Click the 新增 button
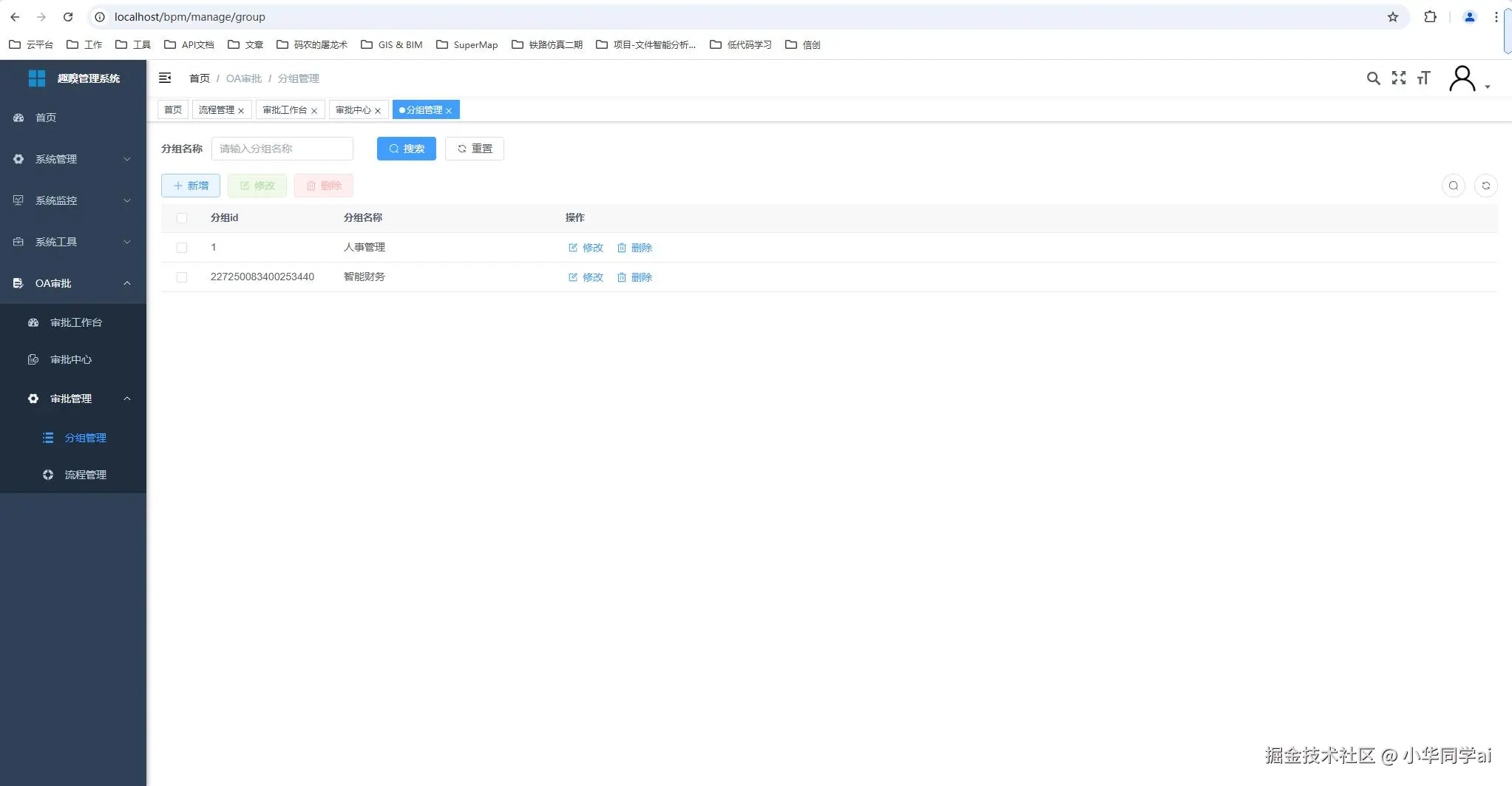Image resolution: width=1512 pixels, height=786 pixels. (x=191, y=186)
